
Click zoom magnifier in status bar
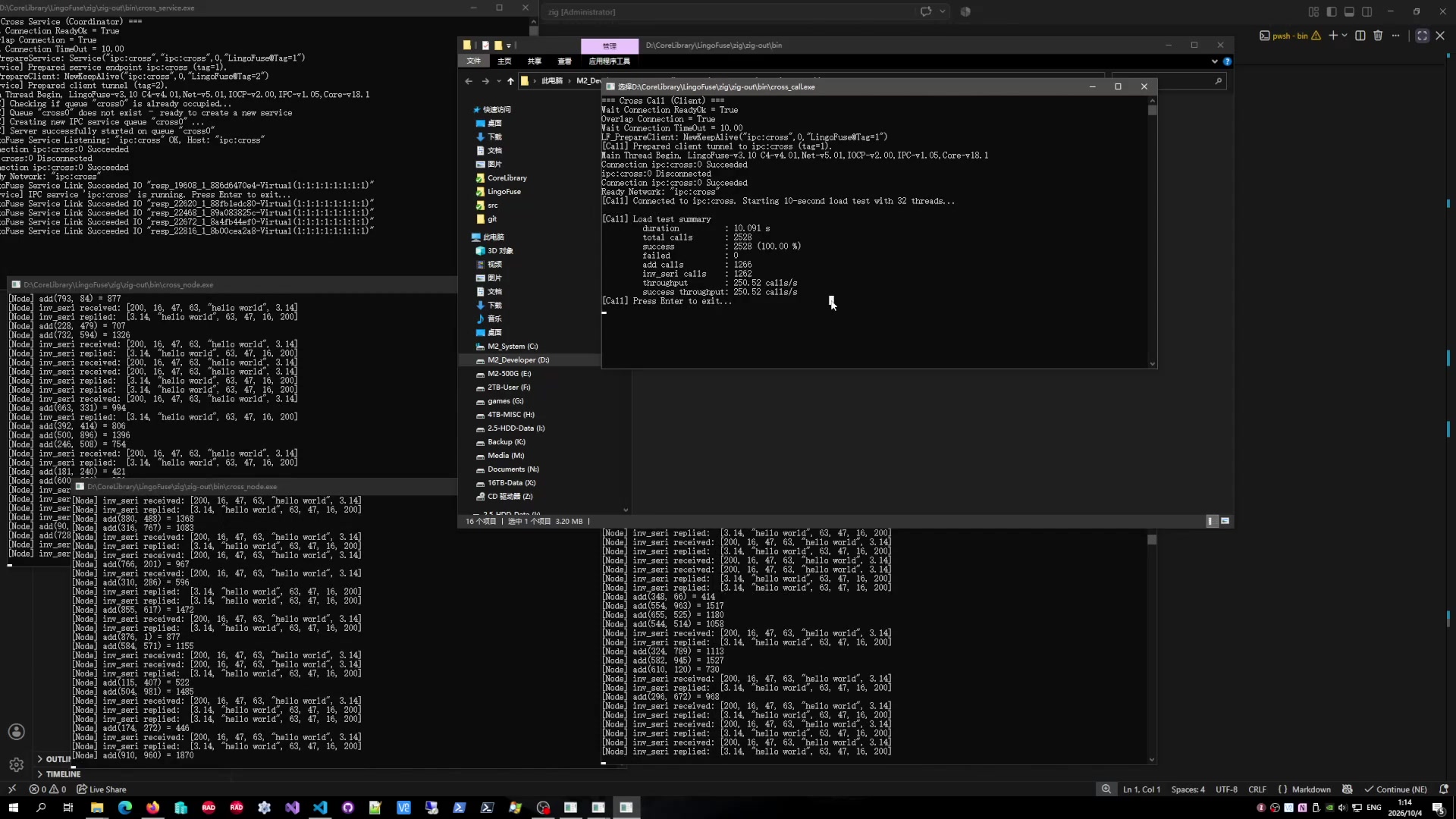[x=1106, y=789]
